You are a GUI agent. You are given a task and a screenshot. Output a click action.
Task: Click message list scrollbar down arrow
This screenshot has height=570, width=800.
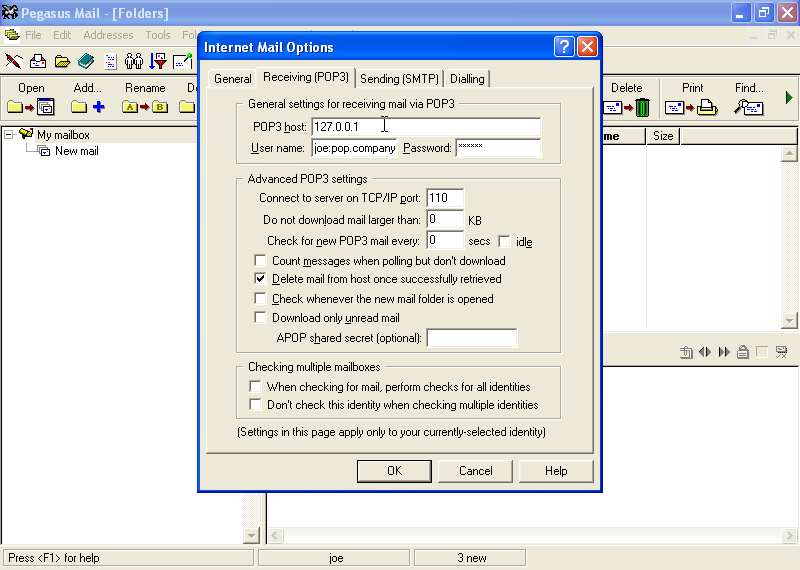(x=789, y=321)
